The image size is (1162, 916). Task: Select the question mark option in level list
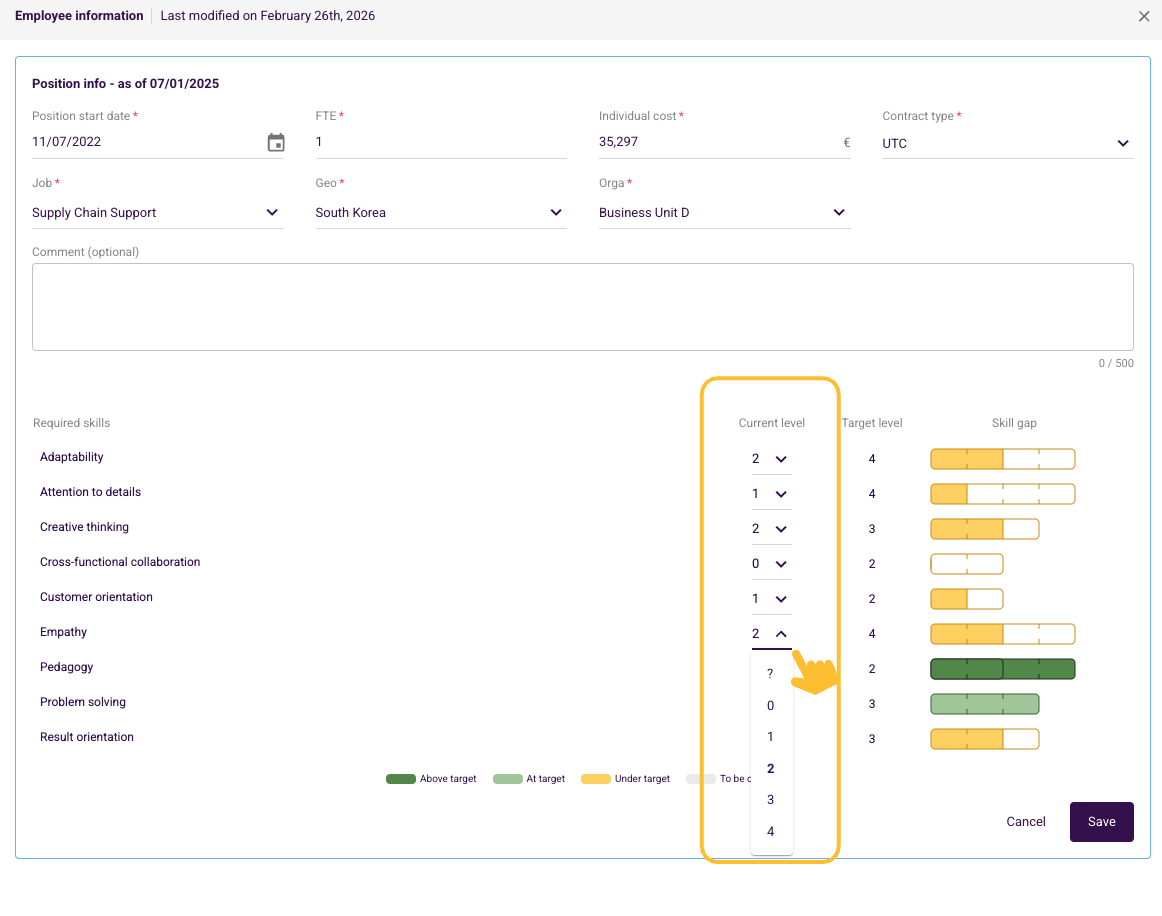771,674
